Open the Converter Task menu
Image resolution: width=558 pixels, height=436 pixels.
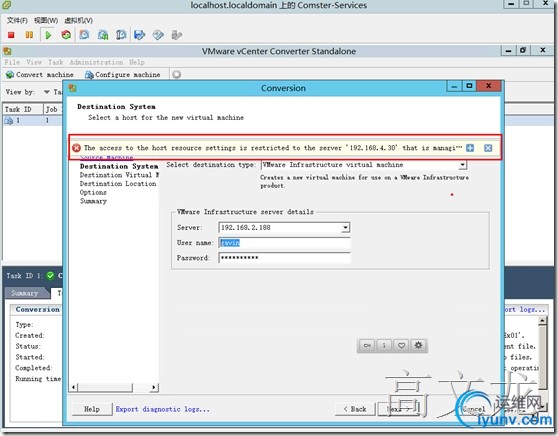click(x=56, y=62)
